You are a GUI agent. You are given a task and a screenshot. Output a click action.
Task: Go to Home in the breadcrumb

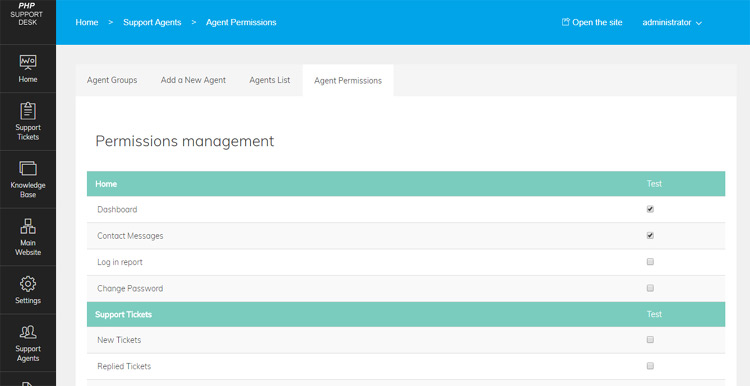pos(87,22)
